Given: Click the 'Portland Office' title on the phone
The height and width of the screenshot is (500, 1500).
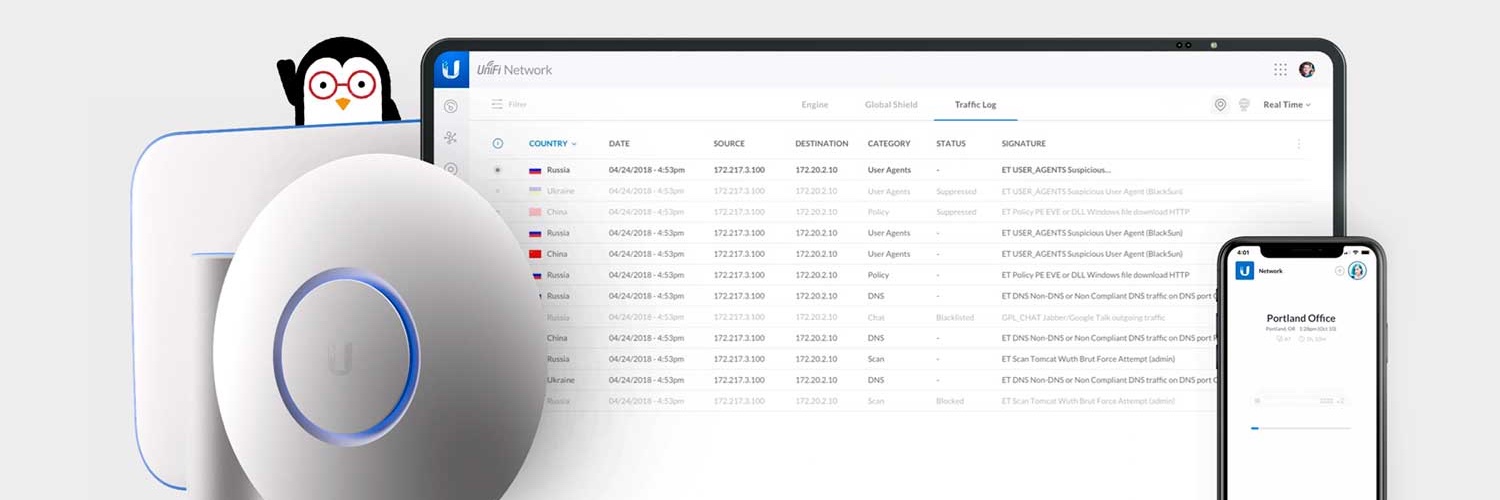Looking at the screenshot, I should [1300, 319].
